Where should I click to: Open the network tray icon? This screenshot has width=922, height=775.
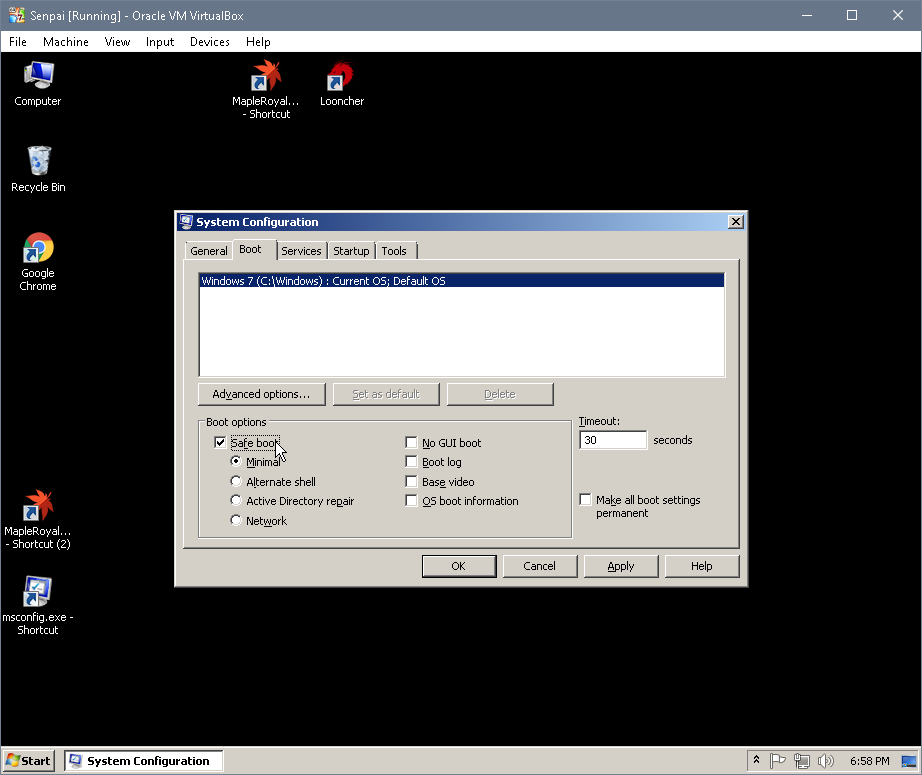(801, 761)
